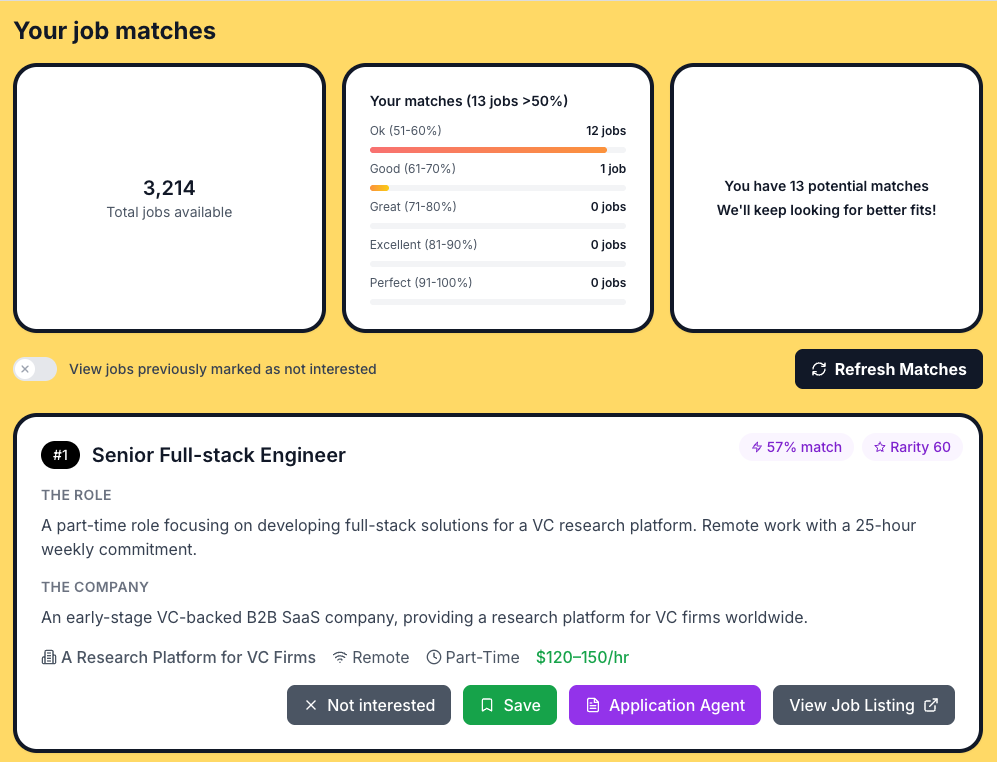Click the lightning icon in 57% match badge

coord(757,447)
